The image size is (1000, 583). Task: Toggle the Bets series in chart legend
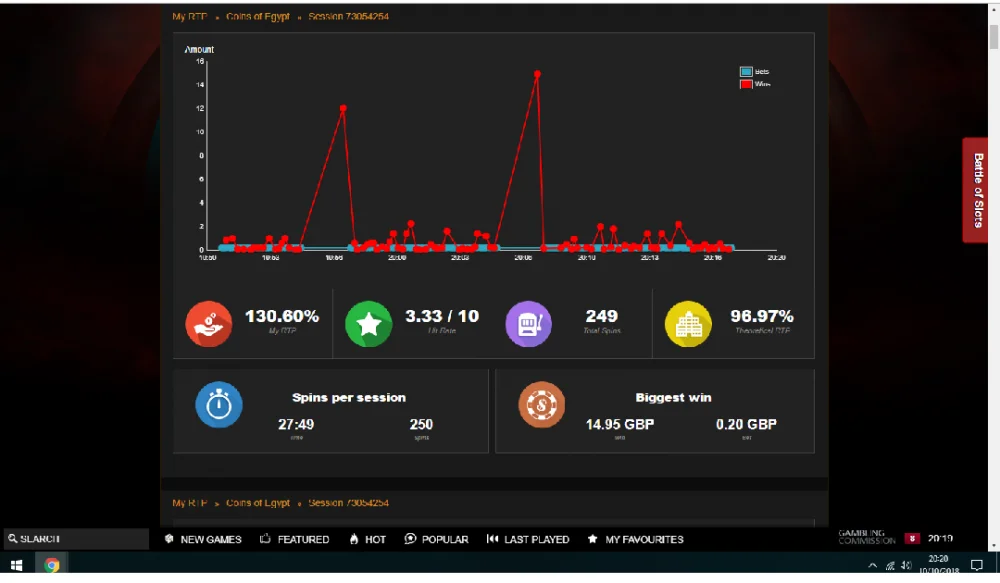click(754, 71)
